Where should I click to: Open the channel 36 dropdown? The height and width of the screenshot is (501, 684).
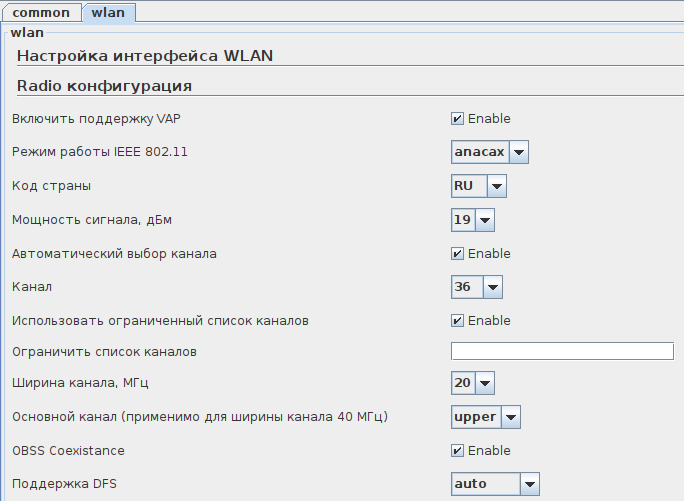pos(491,288)
